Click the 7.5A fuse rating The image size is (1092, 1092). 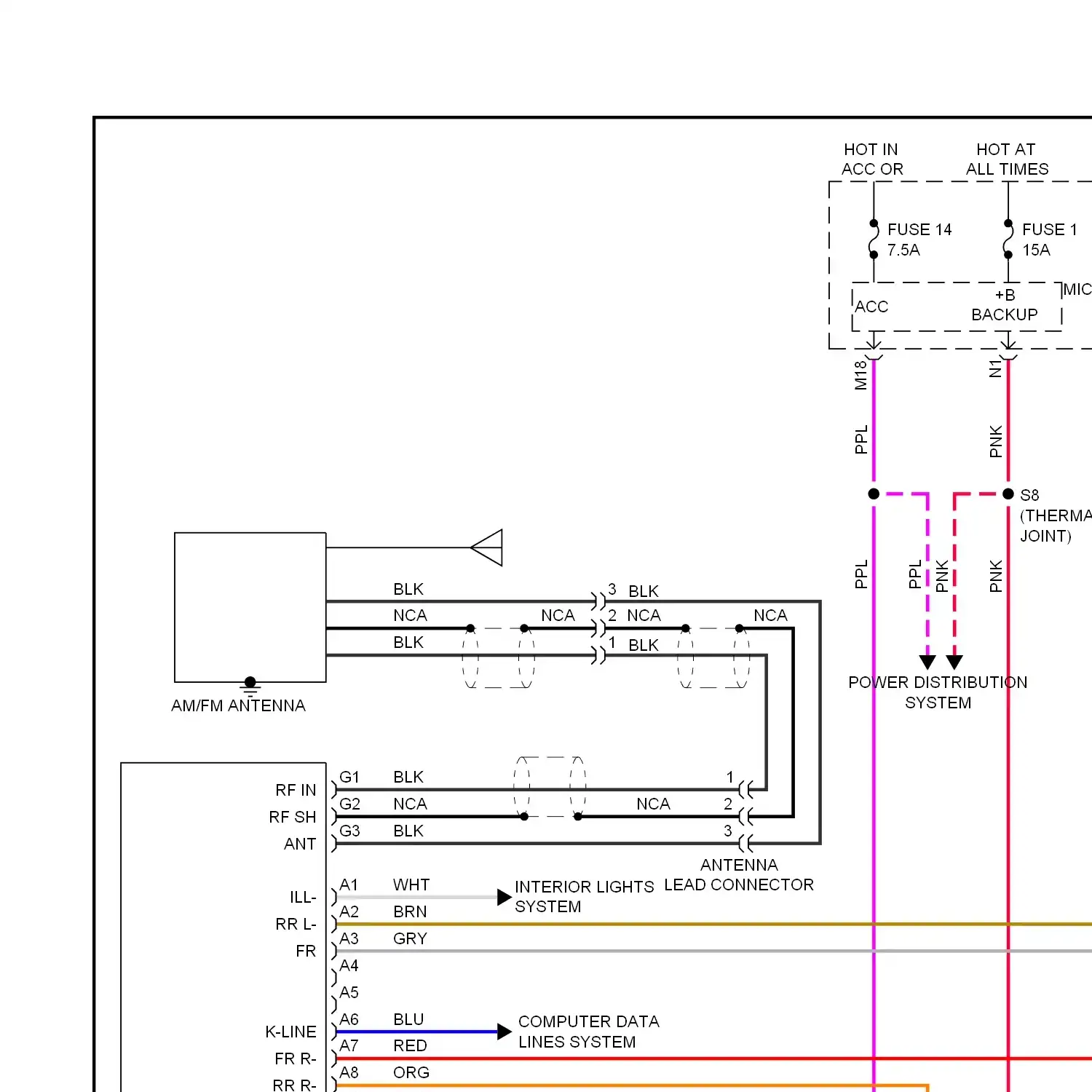903,250
